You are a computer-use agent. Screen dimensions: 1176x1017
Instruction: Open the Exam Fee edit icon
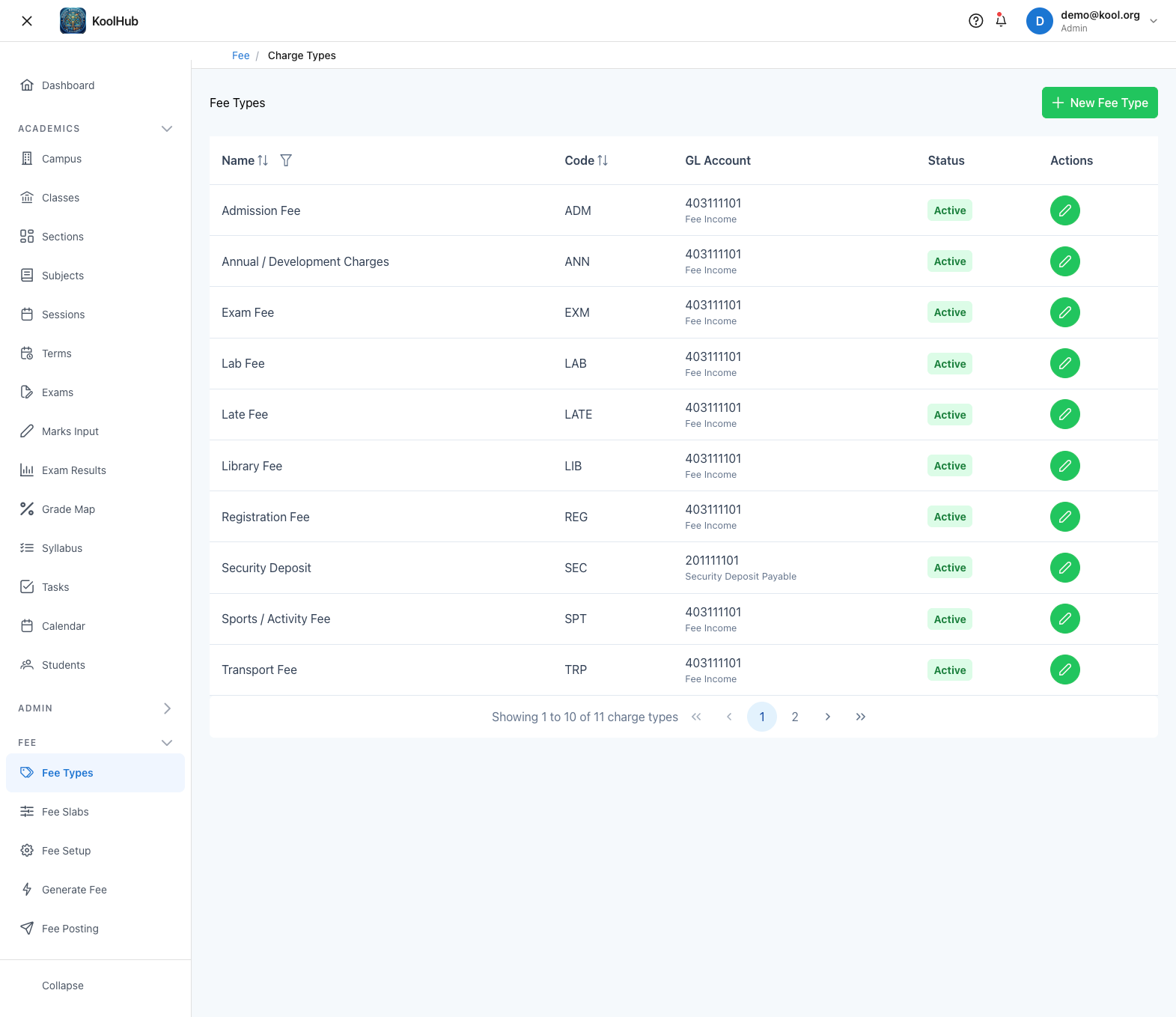coord(1064,312)
